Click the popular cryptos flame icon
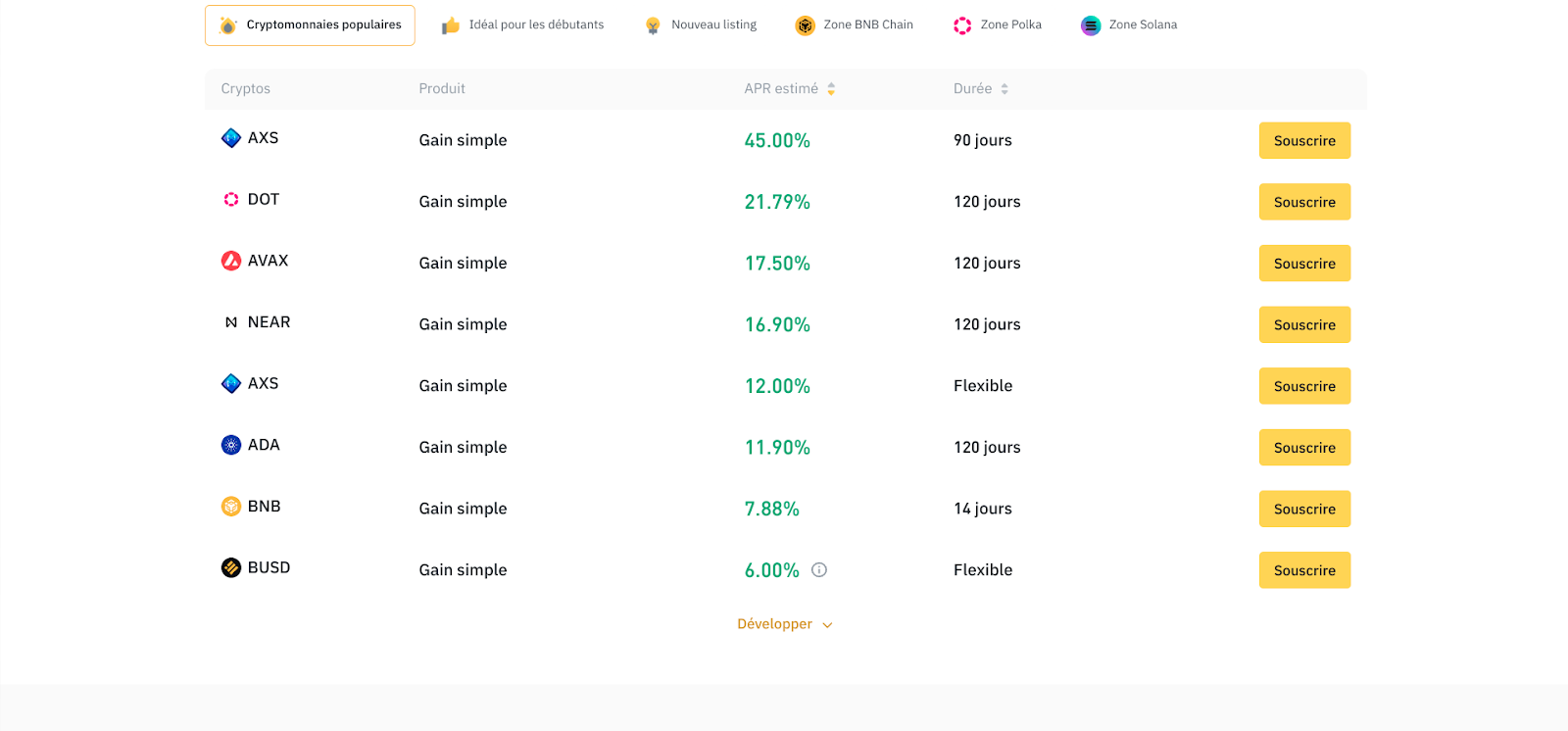 point(228,25)
